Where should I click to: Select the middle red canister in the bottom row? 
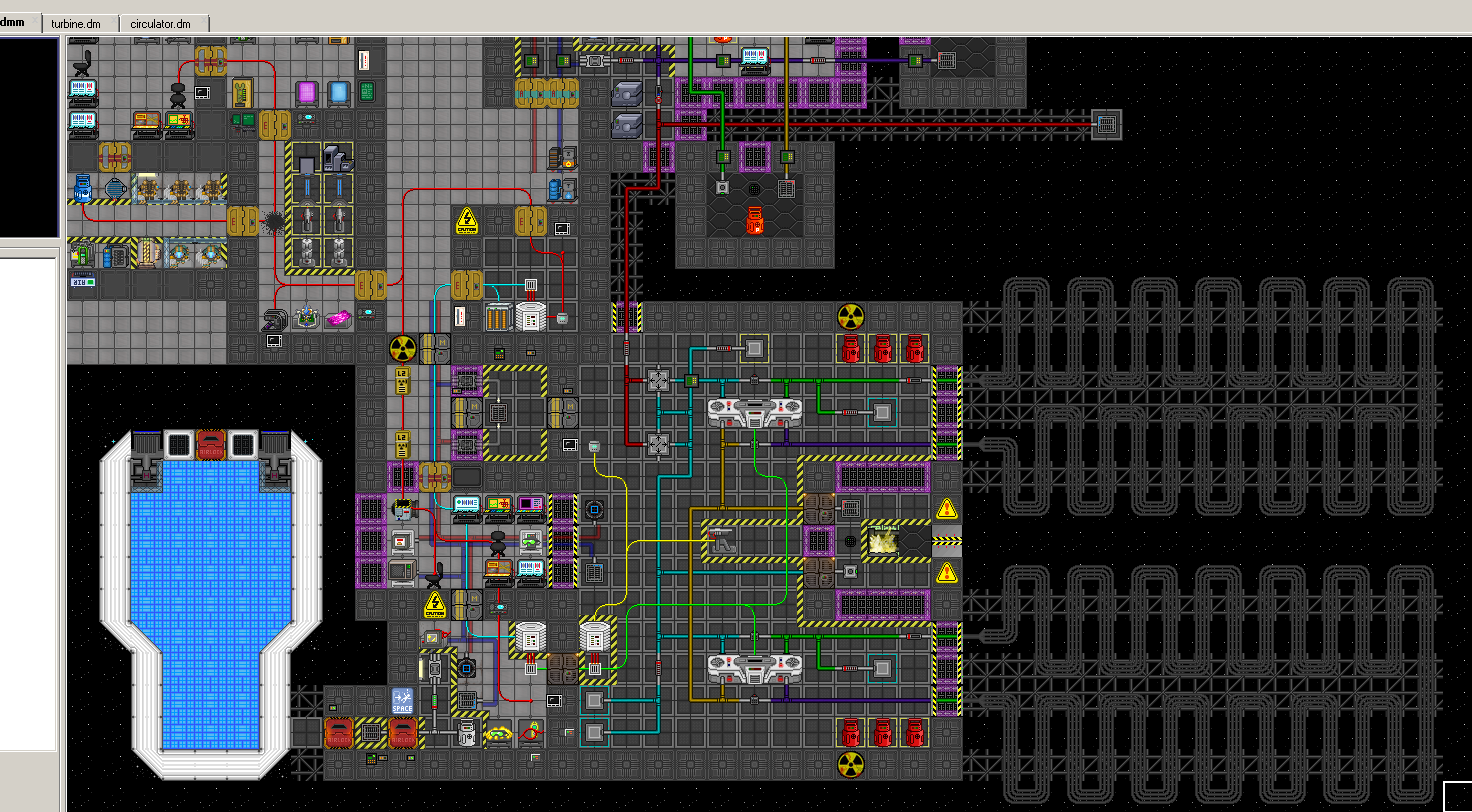(x=882, y=733)
